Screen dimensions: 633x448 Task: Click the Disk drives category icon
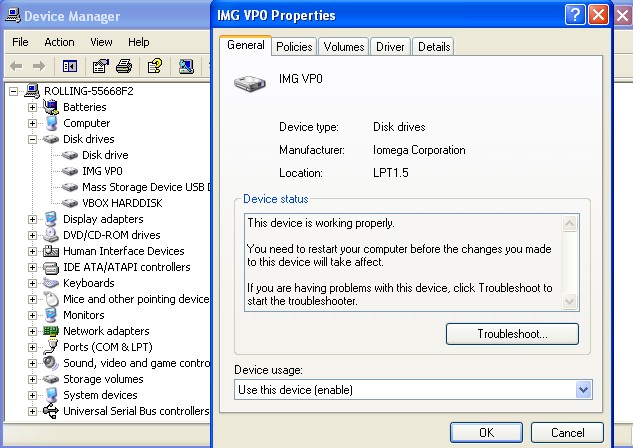click(x=51, y=139)
